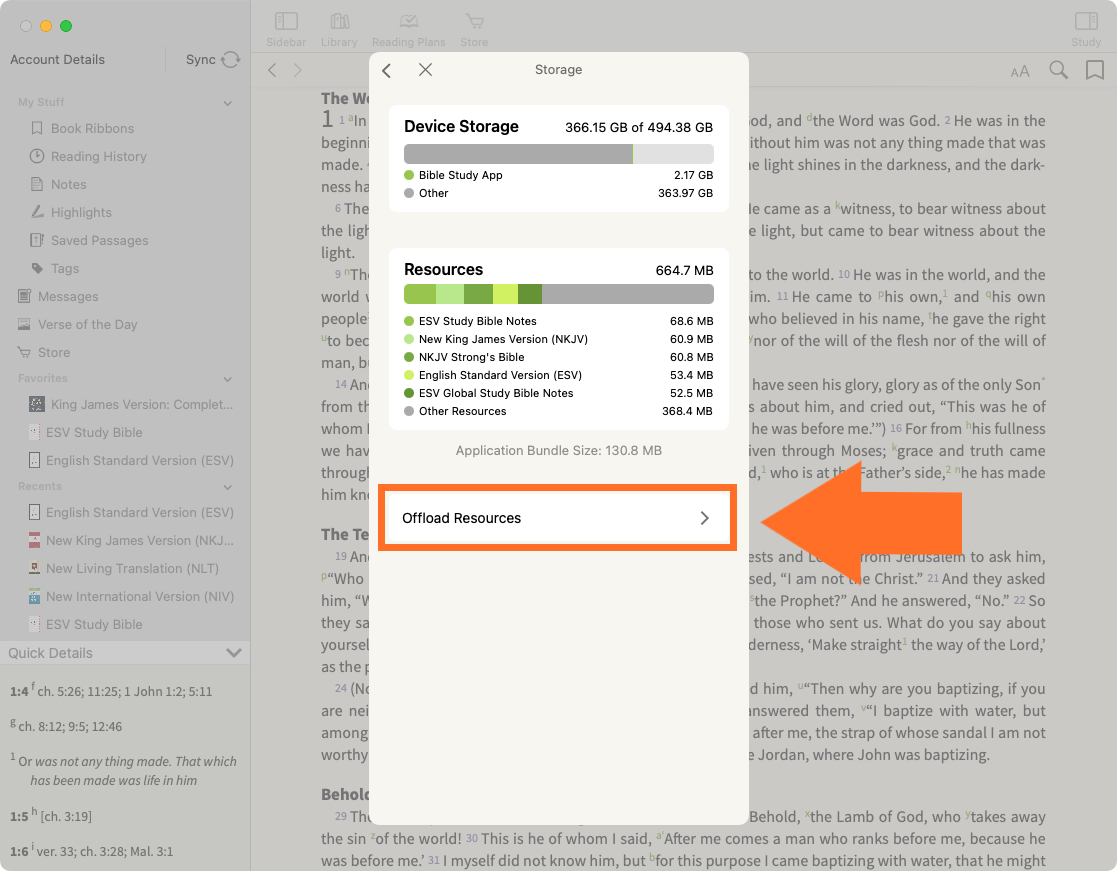Click 'English Standard Version (ESV)' resource row
Image resolution: width=1117 pixels, height=871 pixels.
[558, 375]
